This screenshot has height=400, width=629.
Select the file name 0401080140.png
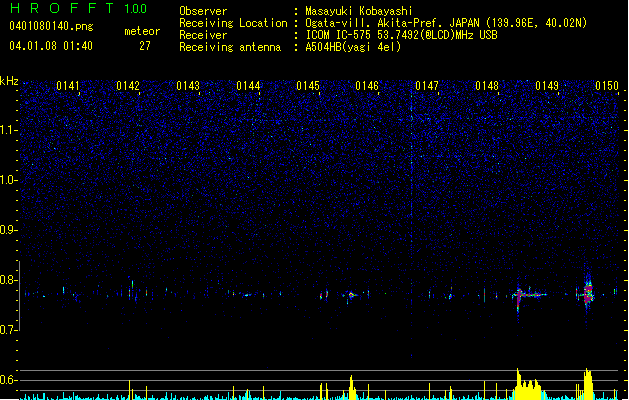pos(51,27)
